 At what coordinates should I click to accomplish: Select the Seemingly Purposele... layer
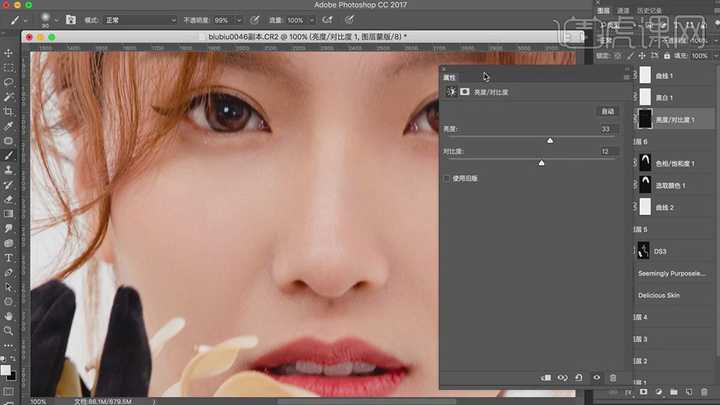tap(672, 273)
